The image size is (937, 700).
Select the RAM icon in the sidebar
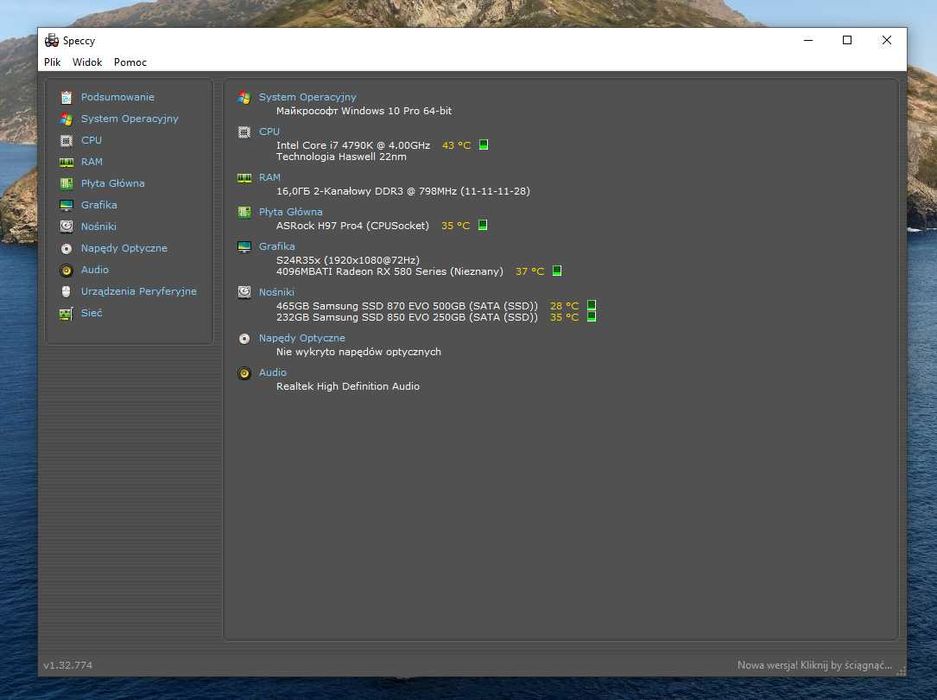(x=66, y=162)
